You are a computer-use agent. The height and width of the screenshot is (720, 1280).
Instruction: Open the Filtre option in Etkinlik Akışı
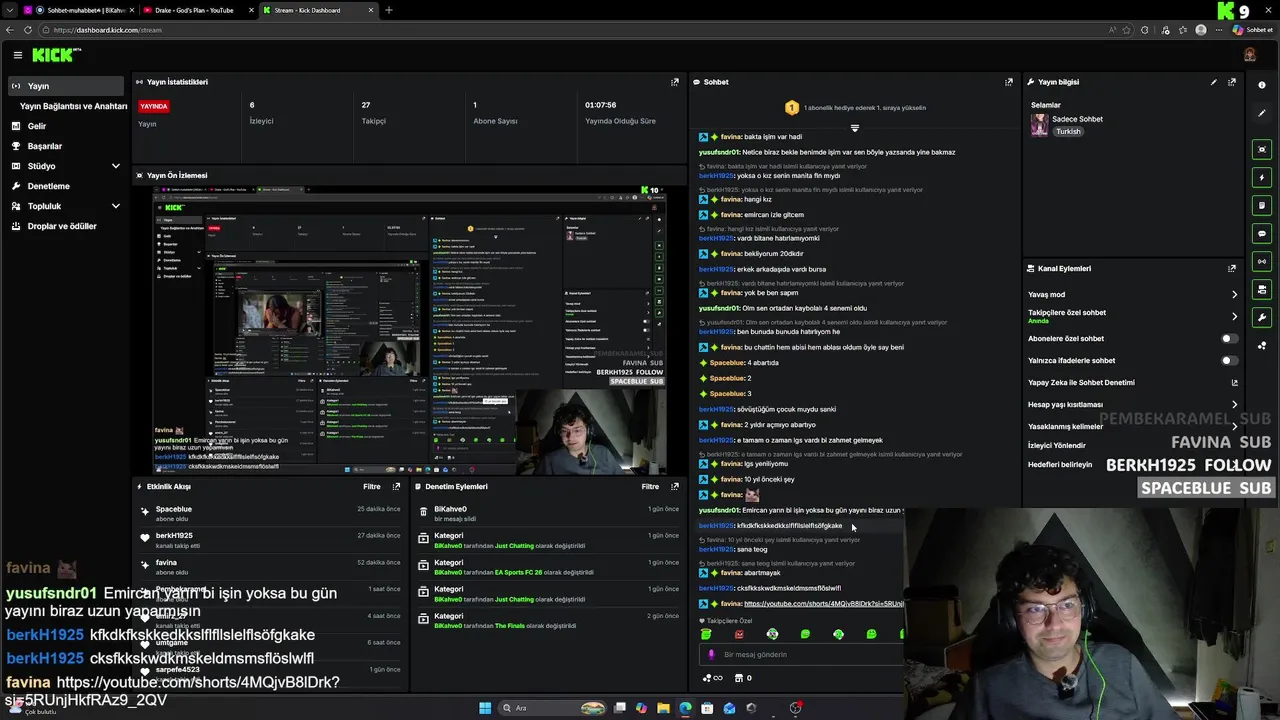pos(371,486)
